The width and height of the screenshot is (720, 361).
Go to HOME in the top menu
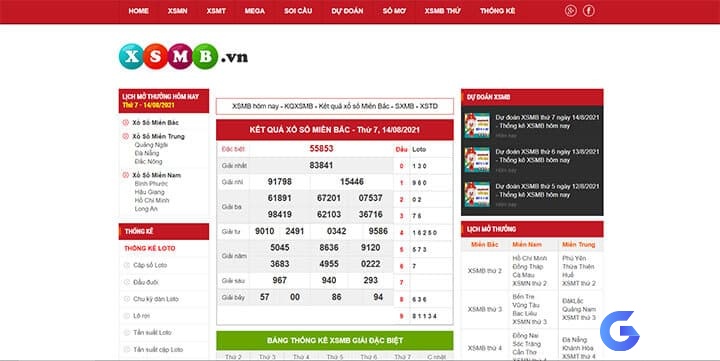pyautogui.click(x=138, y=11)
